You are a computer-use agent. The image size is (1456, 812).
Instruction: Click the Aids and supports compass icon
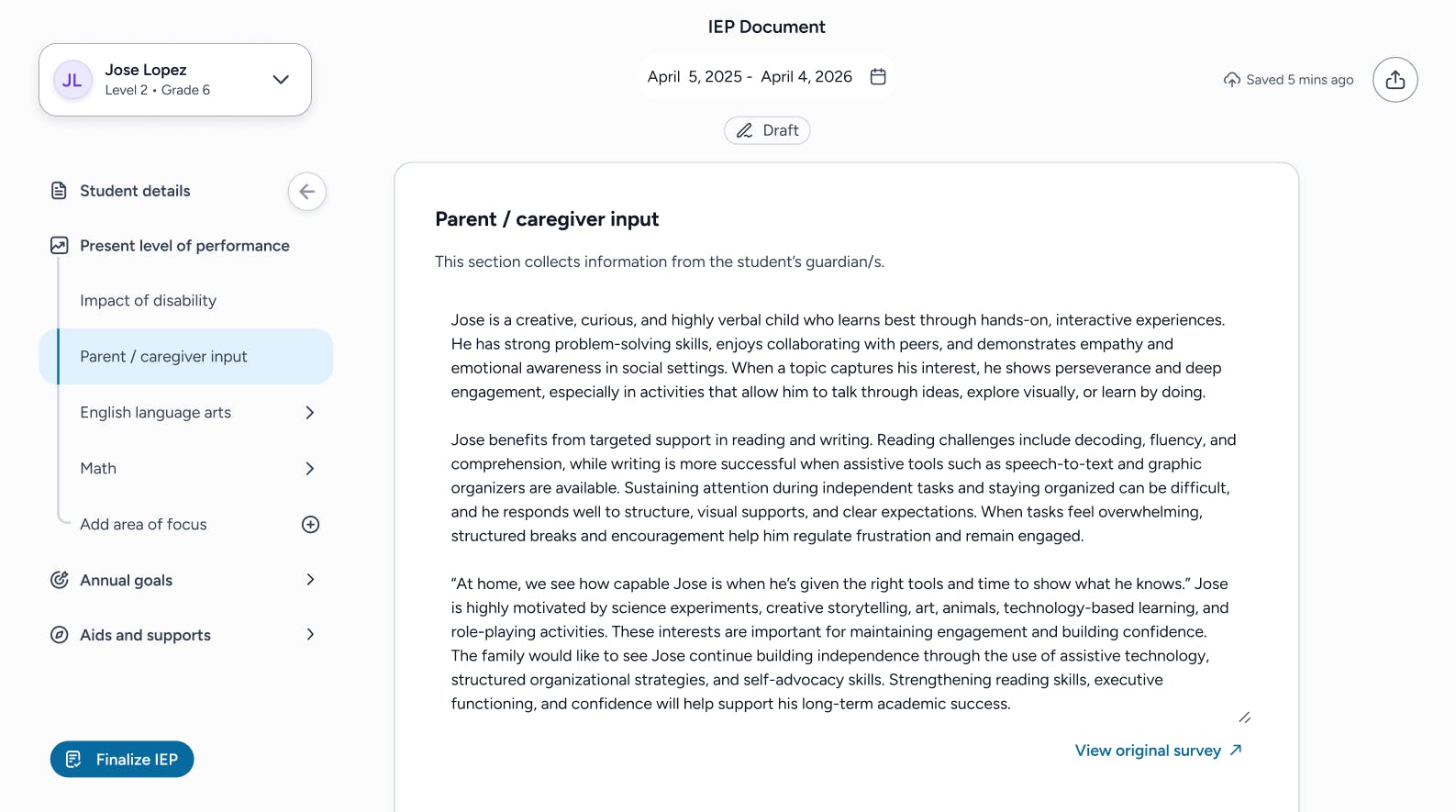point(60,635)
